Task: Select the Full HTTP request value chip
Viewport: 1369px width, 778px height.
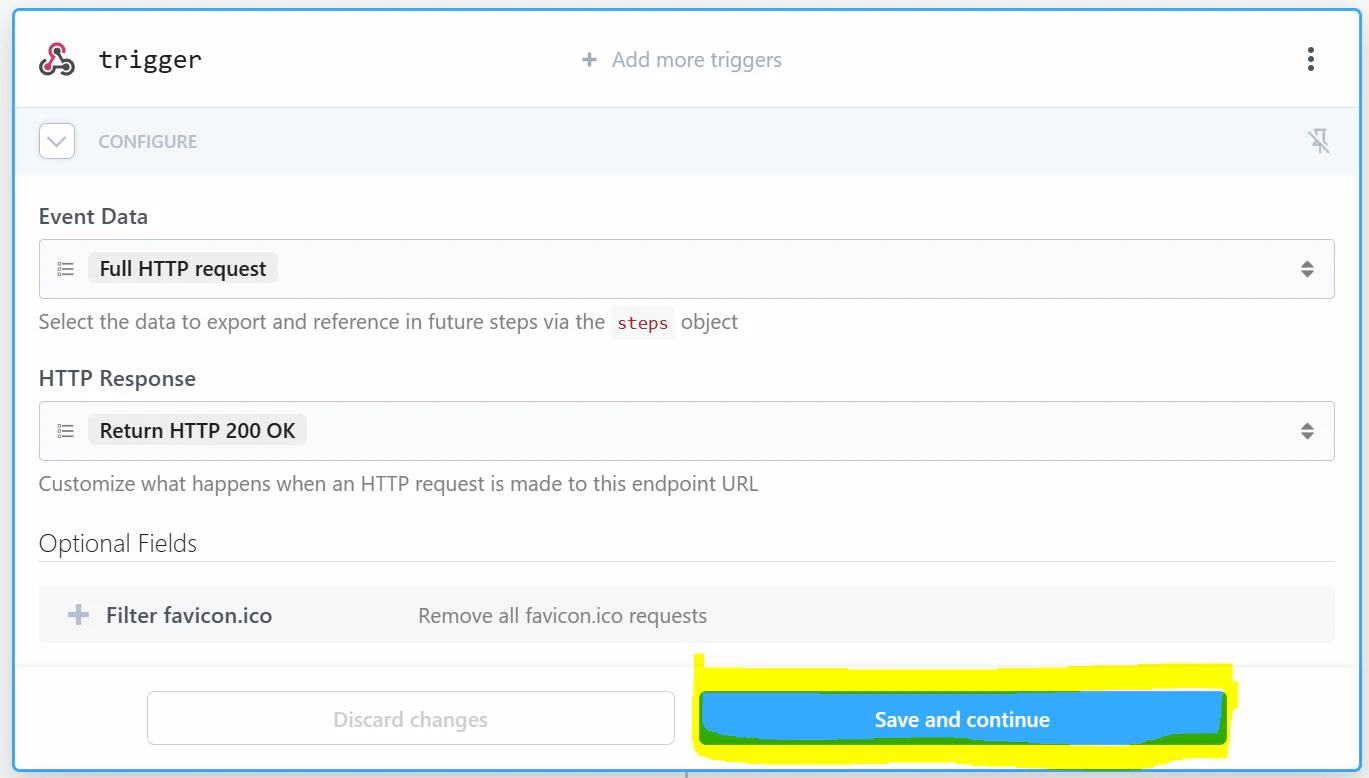Action: pos(183,269)
